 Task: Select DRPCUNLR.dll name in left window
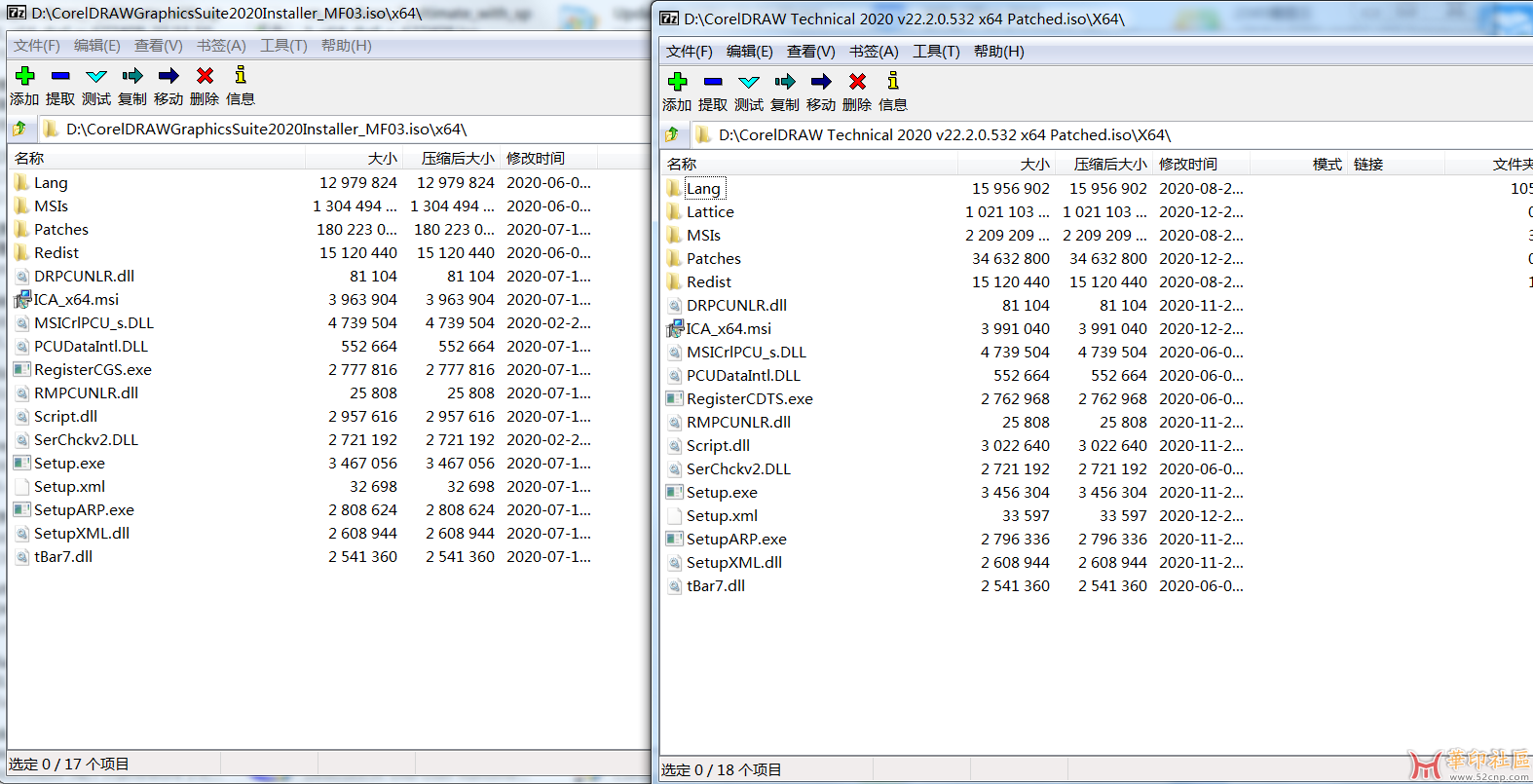pos(84,276)
